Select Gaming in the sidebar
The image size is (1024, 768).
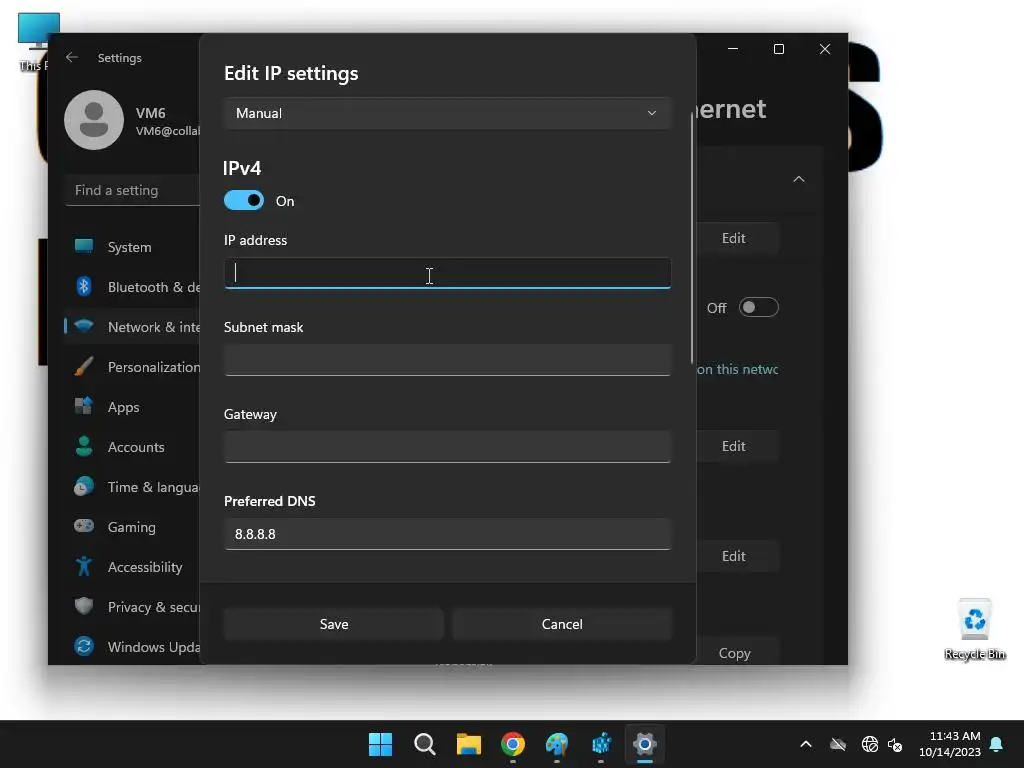coord(131,527)
